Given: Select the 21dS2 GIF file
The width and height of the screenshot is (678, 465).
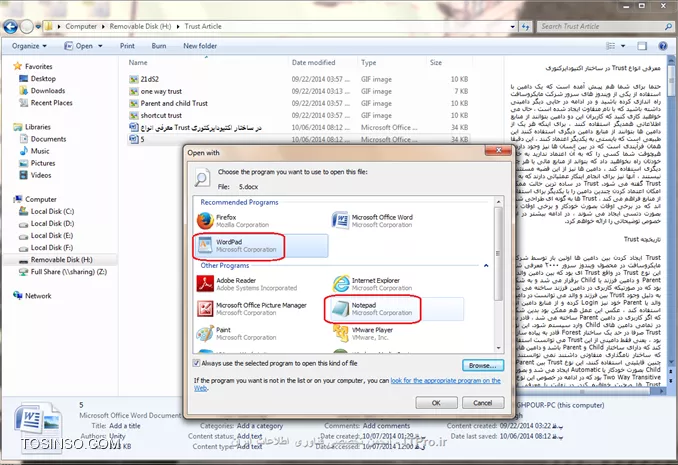Looking at the screenshot, I should (150, 79).
